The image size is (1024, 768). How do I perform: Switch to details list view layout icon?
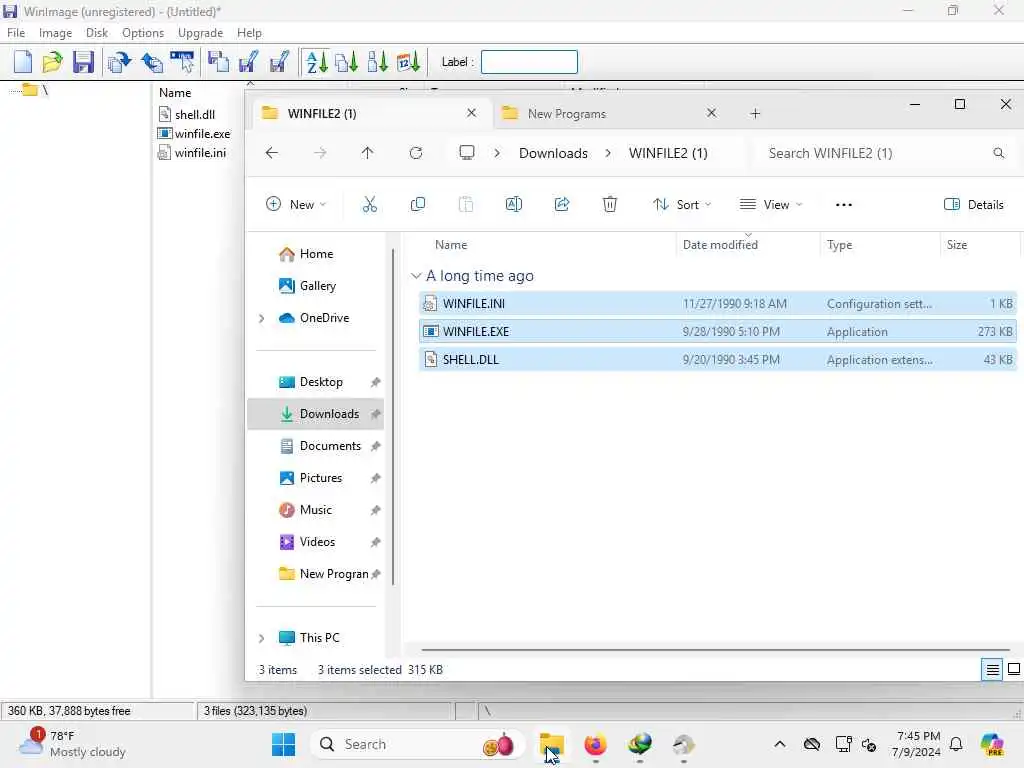(992, 669)
